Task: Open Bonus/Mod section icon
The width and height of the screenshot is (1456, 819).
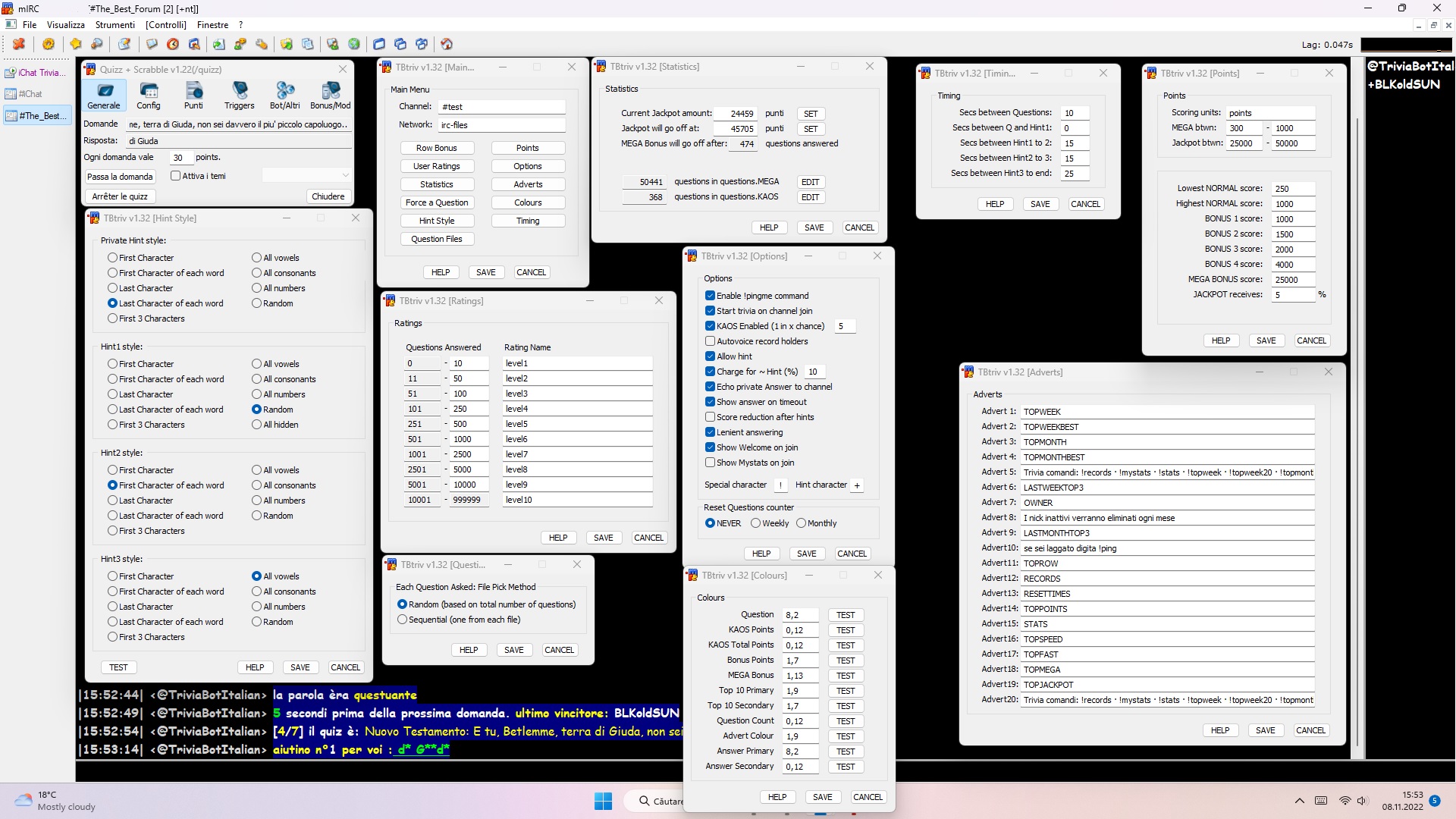Action: pos(331,96)
